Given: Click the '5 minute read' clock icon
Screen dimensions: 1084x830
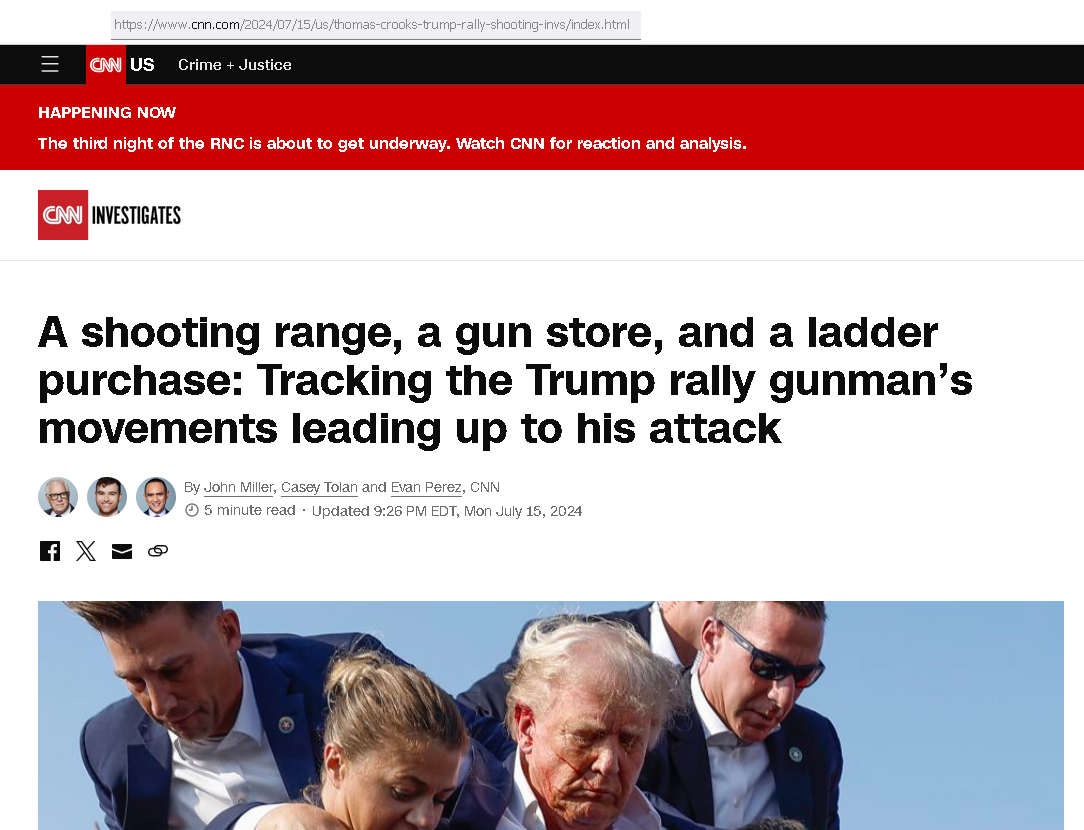Looking at the screenshot, I should pyautogui.click(x=191, y=511).
